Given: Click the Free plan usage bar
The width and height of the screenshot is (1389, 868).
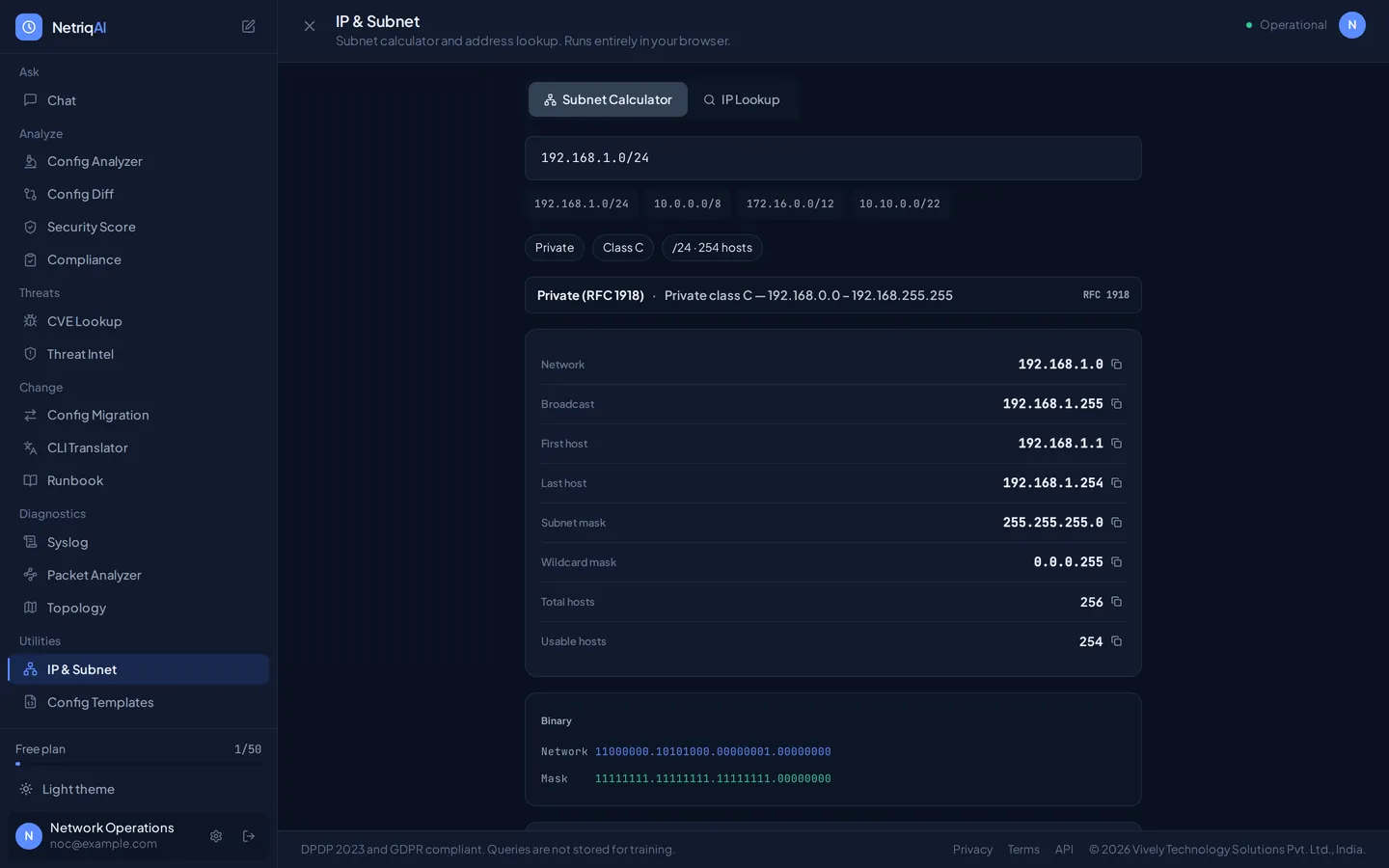Looking at the screenshot, I should 138,764.
